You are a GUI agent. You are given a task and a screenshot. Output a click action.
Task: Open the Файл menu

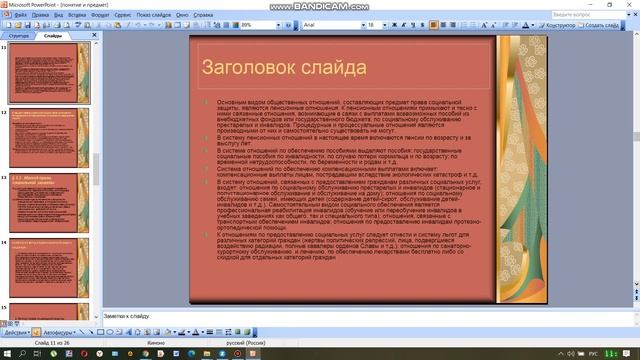20,15
